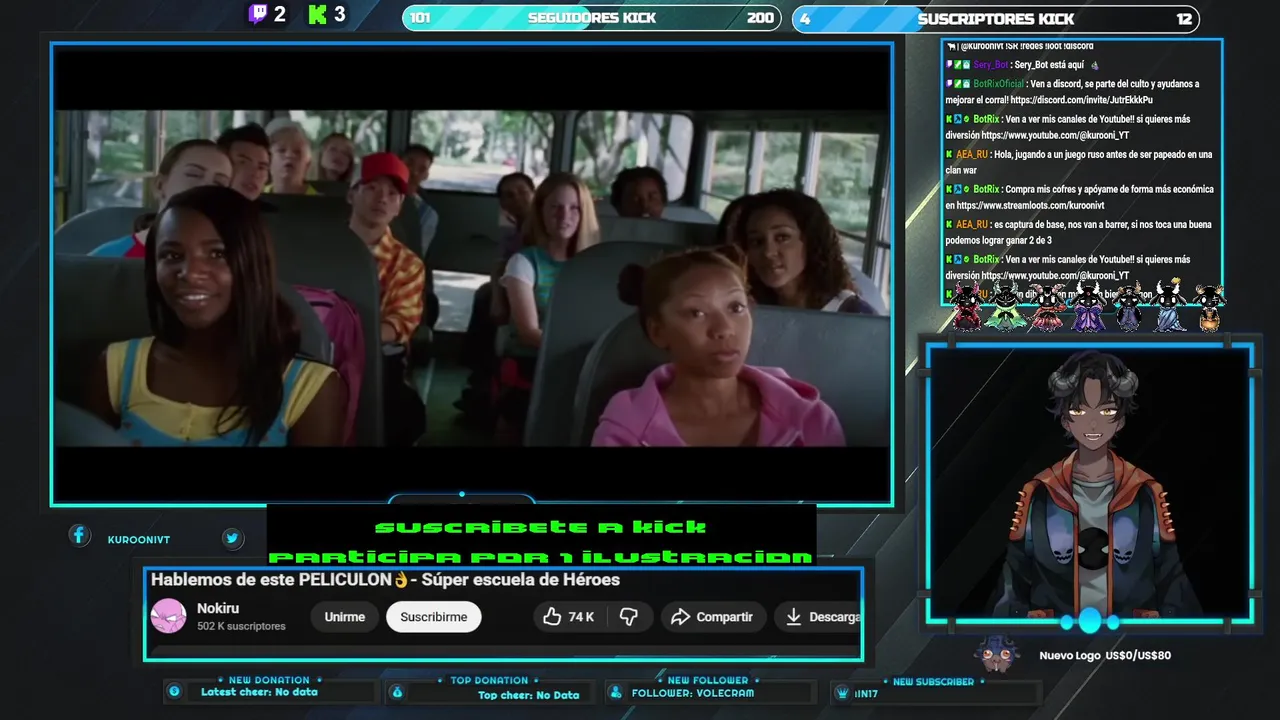Click the blue audio indicator under avatar frame
The image size is (1280, 720).
pyautogui.click(x=1090, y=621)
